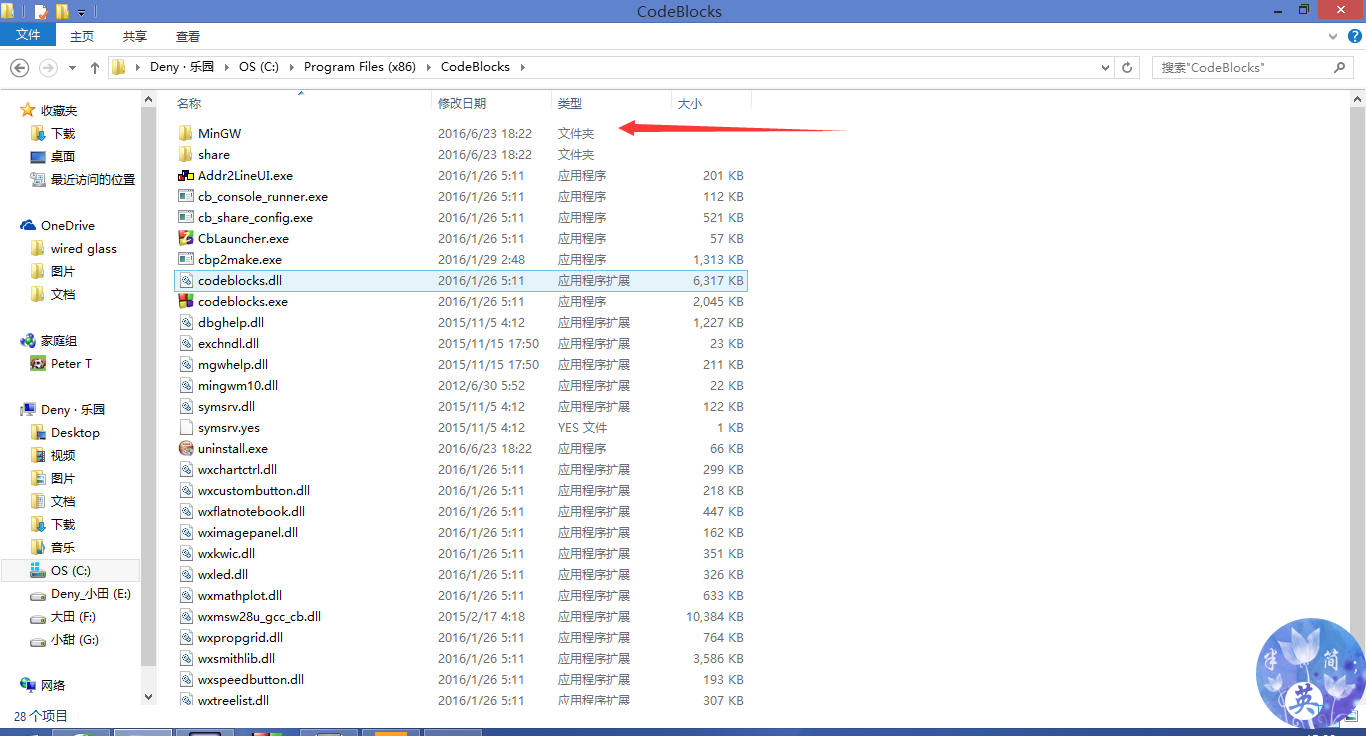Open the 小甜 (G:) drive

tap(75, 640)
